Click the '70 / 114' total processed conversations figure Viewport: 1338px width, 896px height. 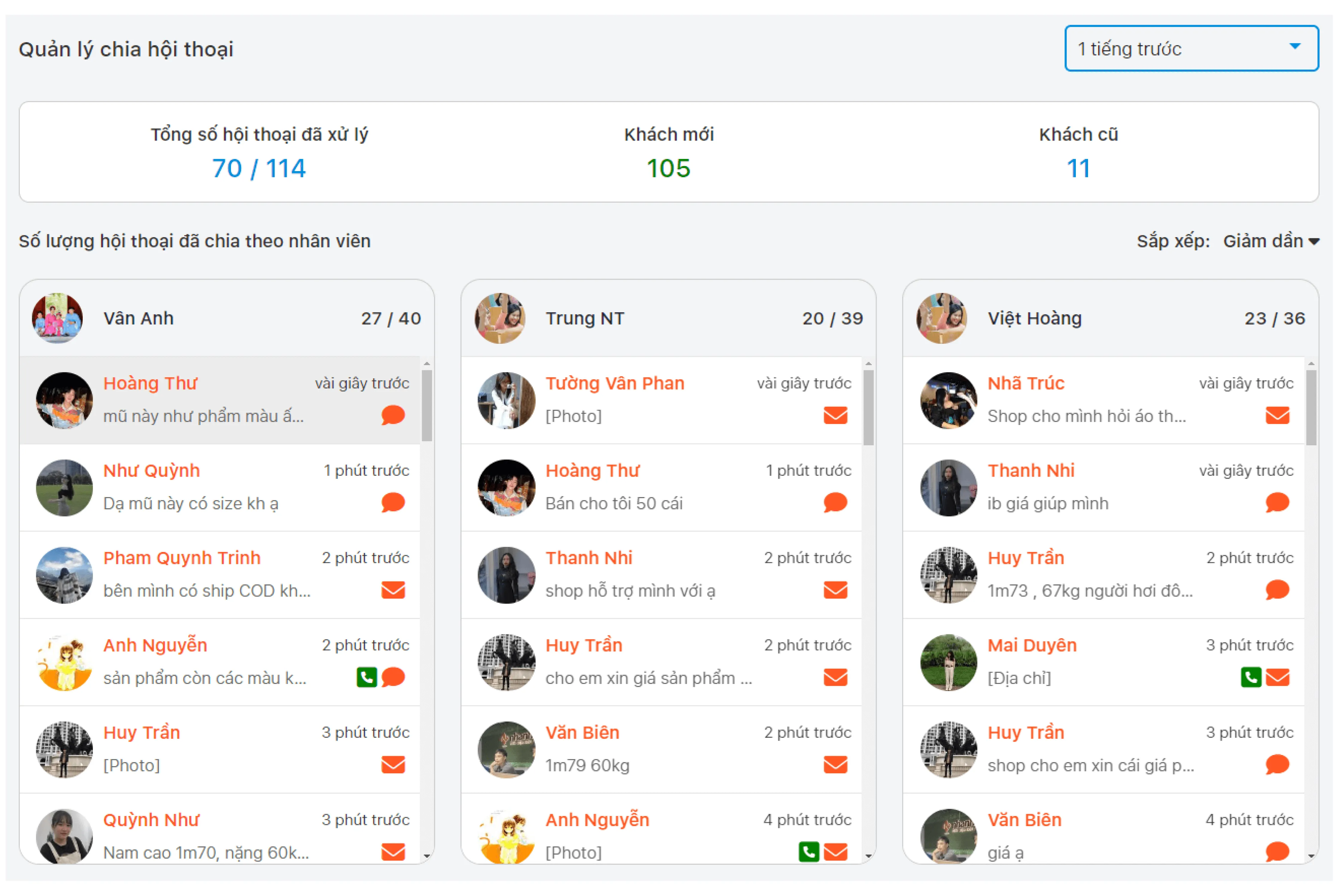(259, 168)
